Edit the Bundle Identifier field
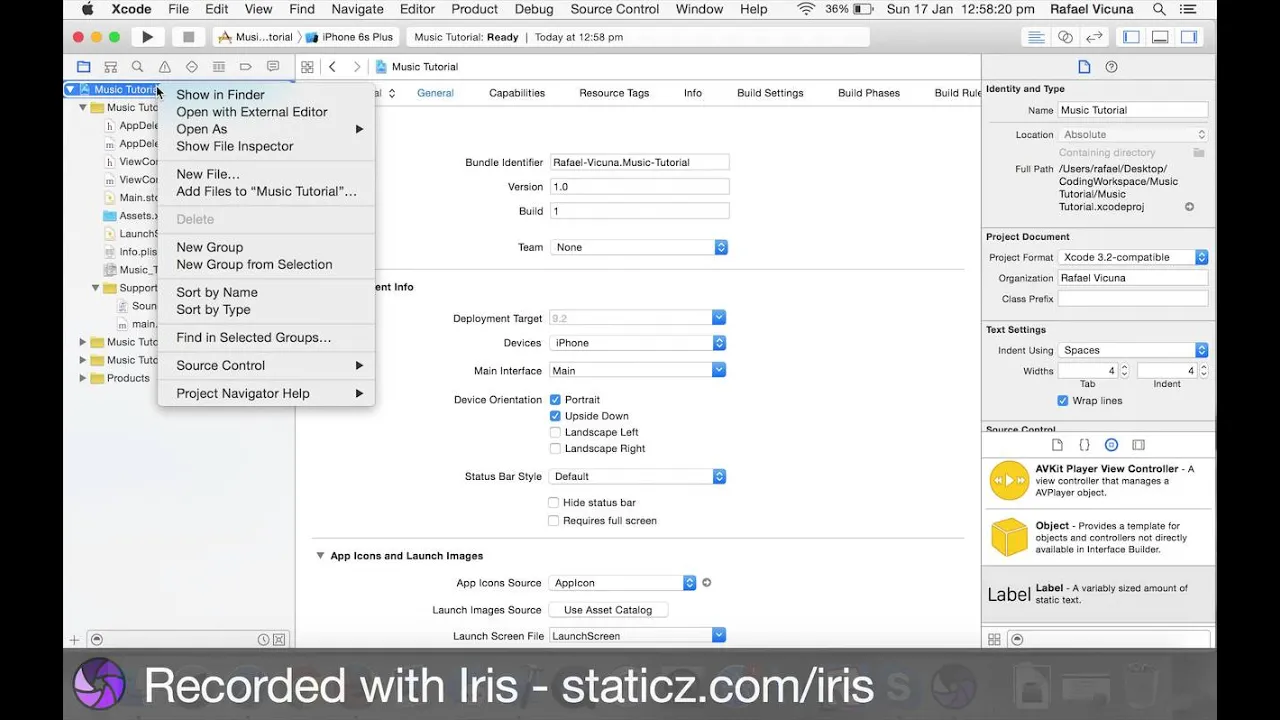This screenshot has width=1280, height=720. 639,162
